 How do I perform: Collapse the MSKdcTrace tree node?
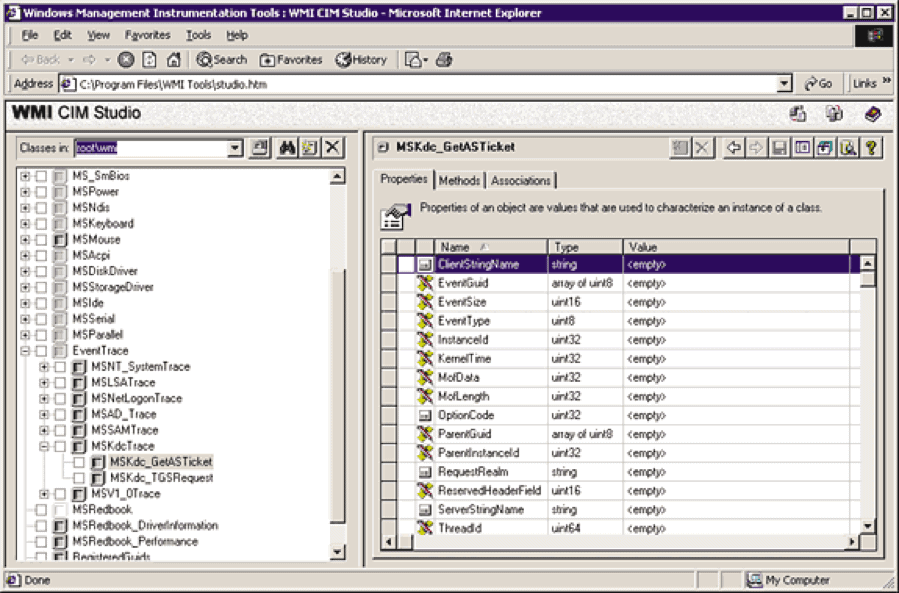coord(44,446)
